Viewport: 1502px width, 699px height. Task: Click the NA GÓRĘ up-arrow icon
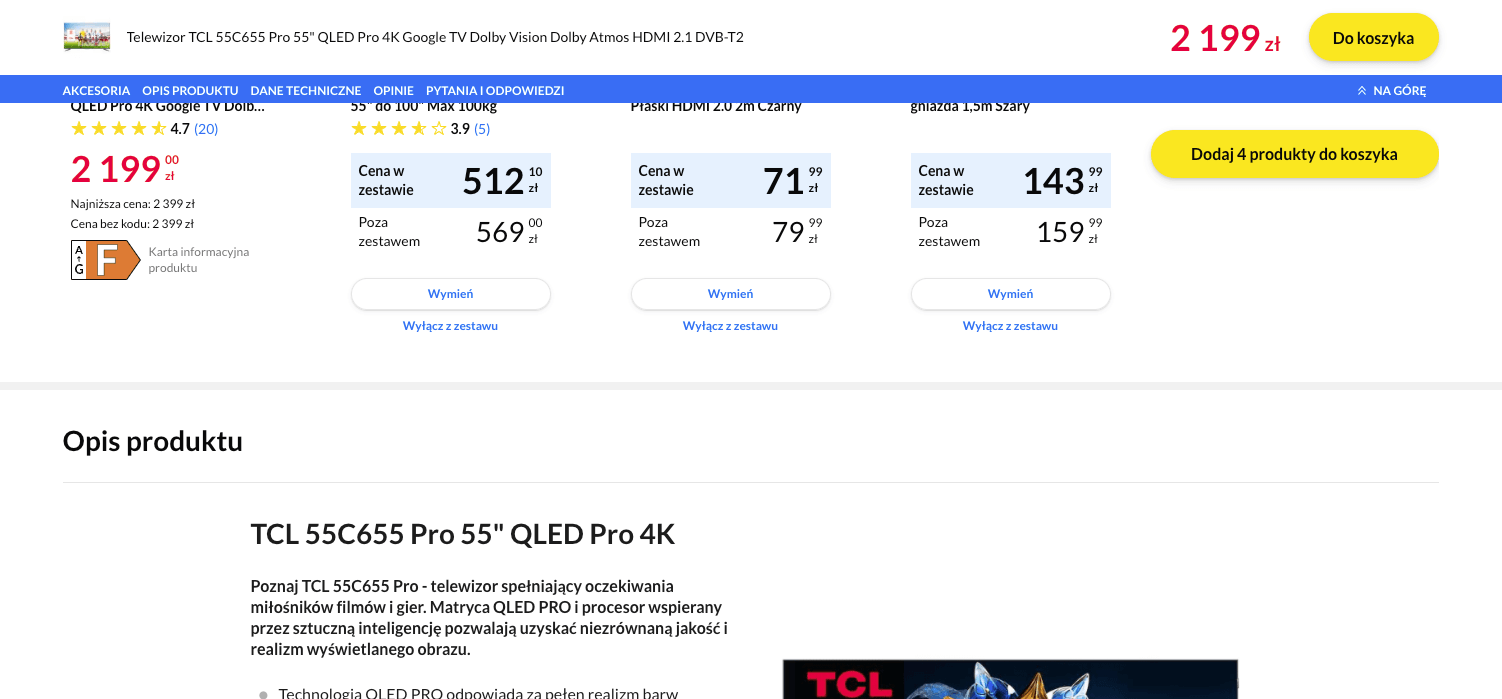tap(1361, 90)
